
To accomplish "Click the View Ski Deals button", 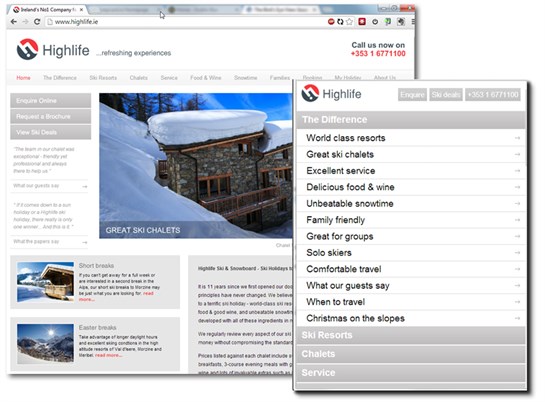I will pos(51,132).
